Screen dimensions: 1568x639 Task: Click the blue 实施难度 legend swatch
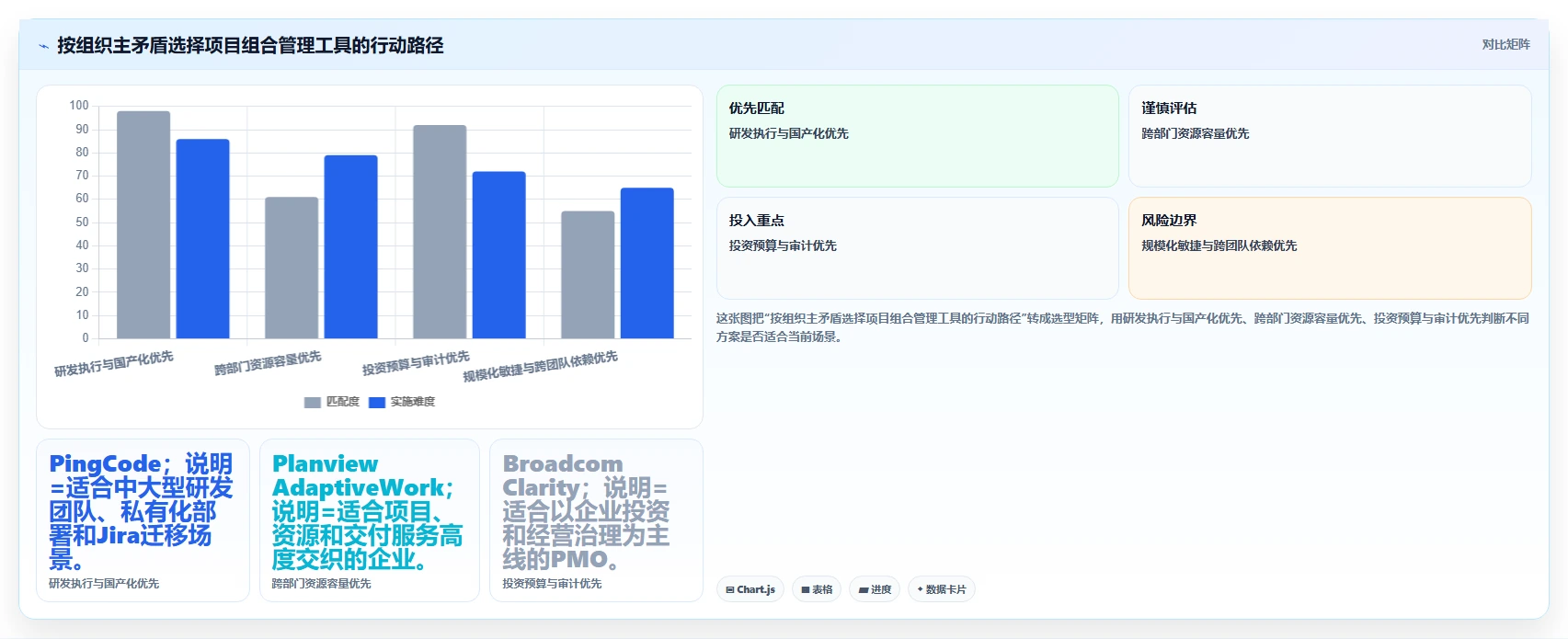point(377,403)
